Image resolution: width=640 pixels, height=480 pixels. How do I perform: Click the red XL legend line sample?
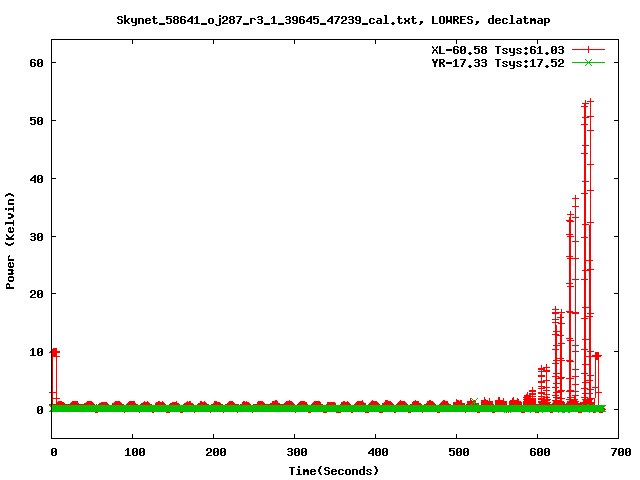click(x=588, y=50)
